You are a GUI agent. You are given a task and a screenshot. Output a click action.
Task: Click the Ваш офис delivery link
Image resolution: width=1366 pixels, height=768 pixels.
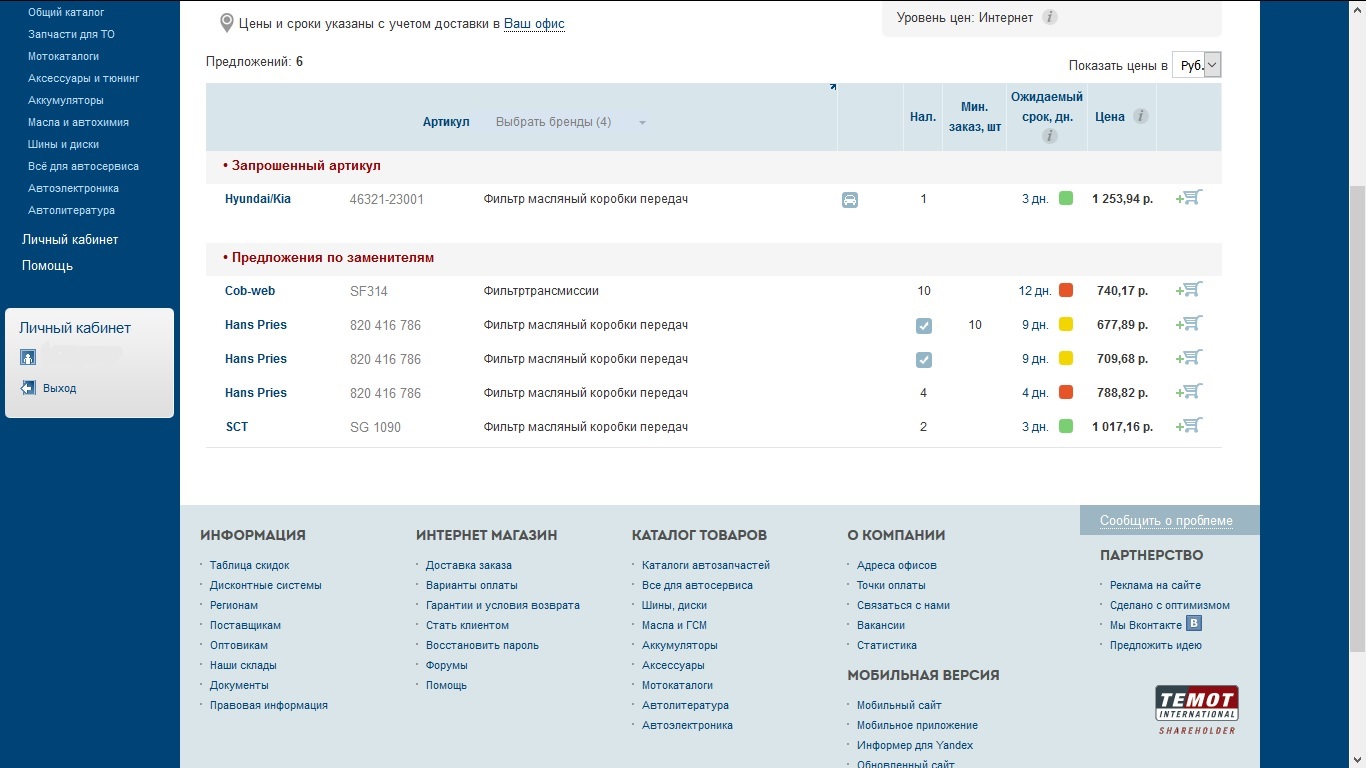[534, 23]
